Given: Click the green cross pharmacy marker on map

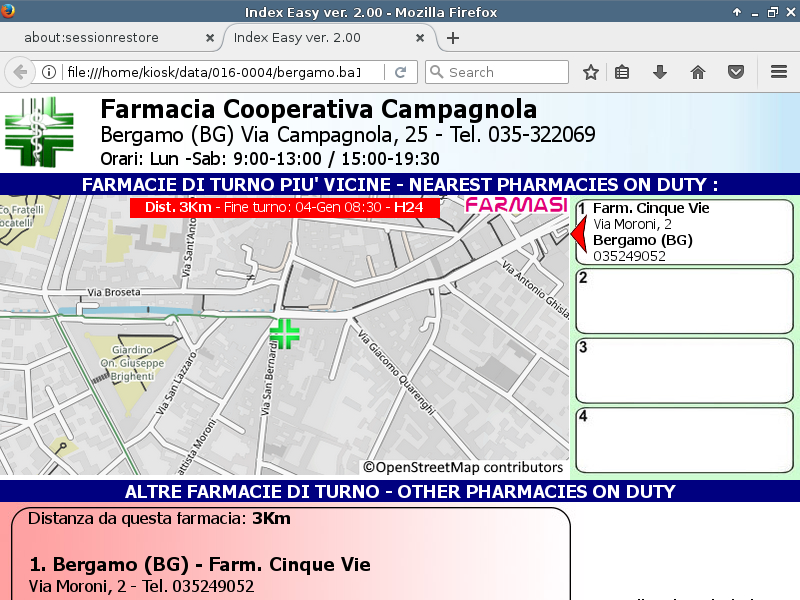Looking at the screenshot, I should tap(285, 334).
